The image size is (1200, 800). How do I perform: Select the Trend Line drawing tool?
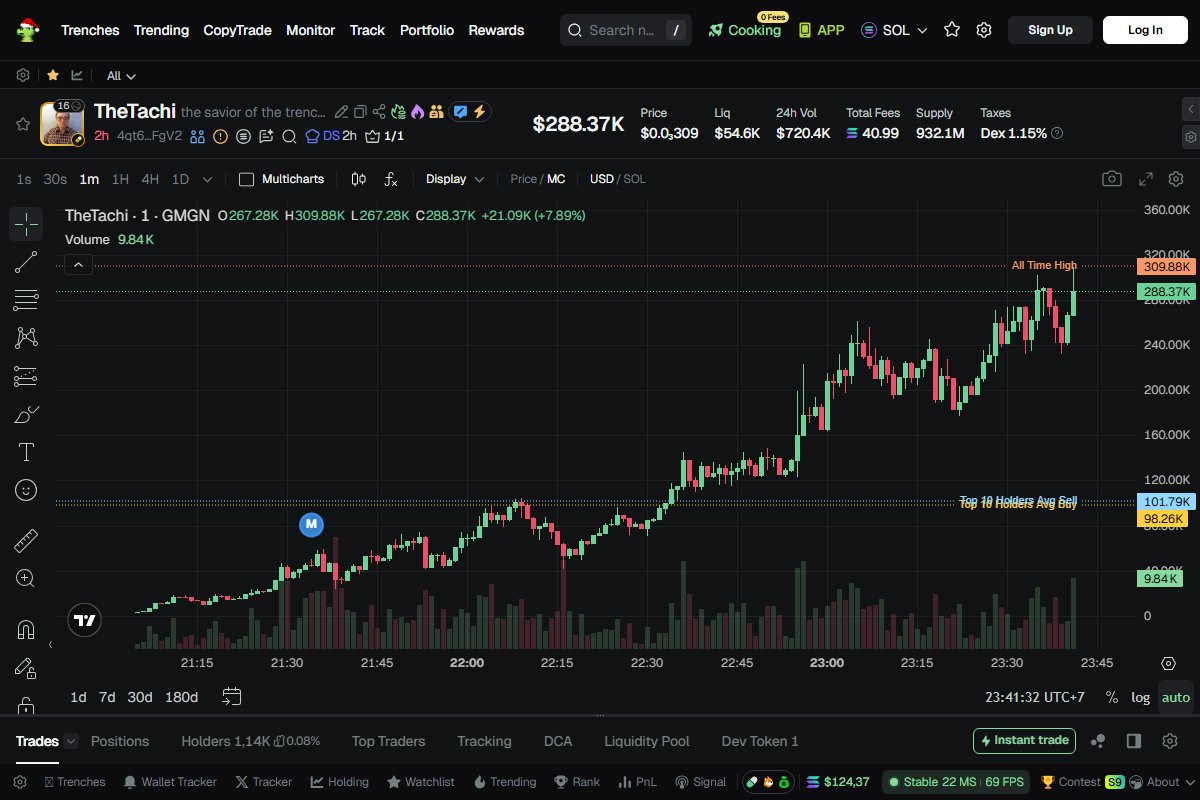click(x=26, y=262)
